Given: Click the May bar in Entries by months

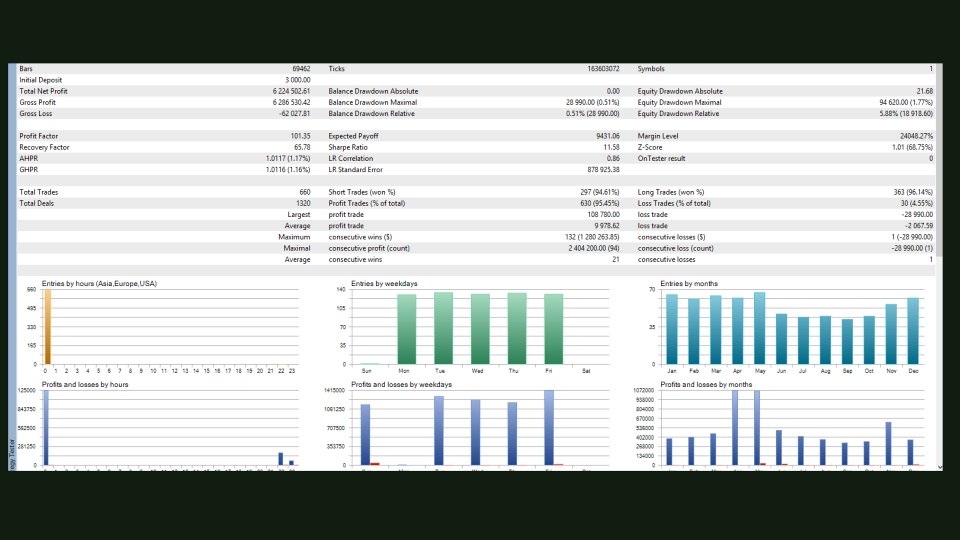Looking at the screenshot, I should point(759,328).
